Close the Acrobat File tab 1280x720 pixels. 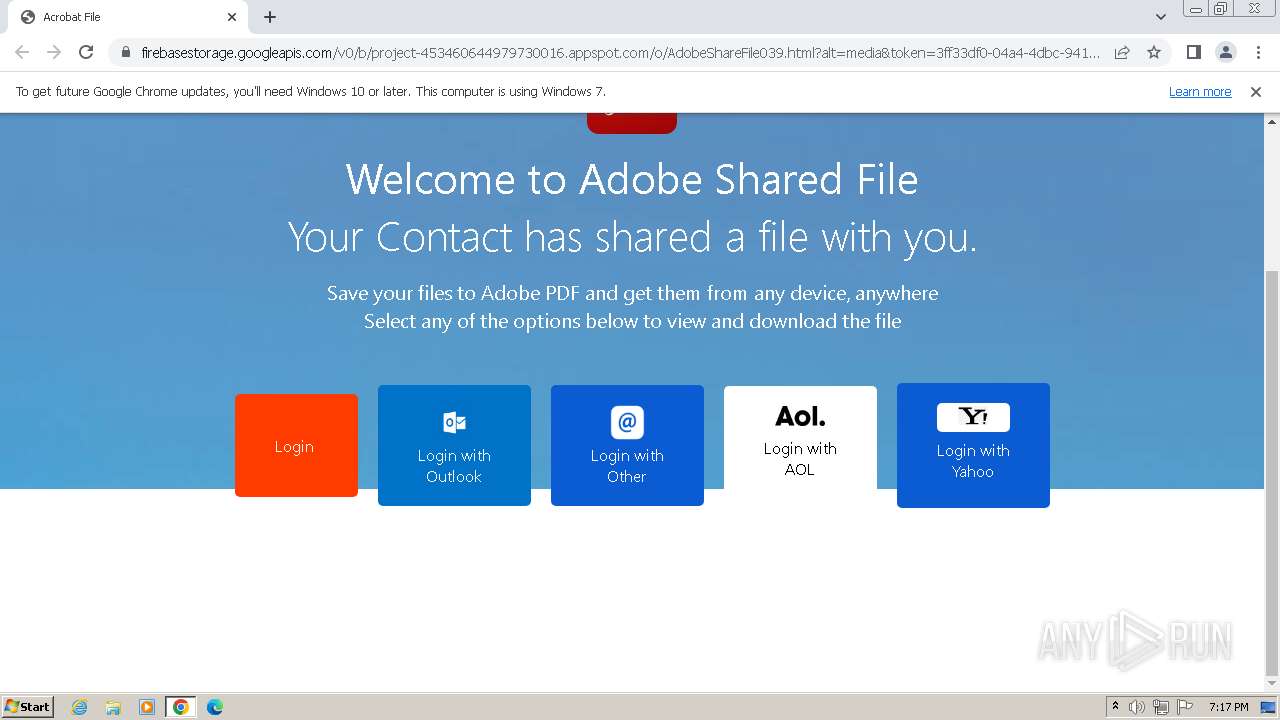[x=232, y=17]
